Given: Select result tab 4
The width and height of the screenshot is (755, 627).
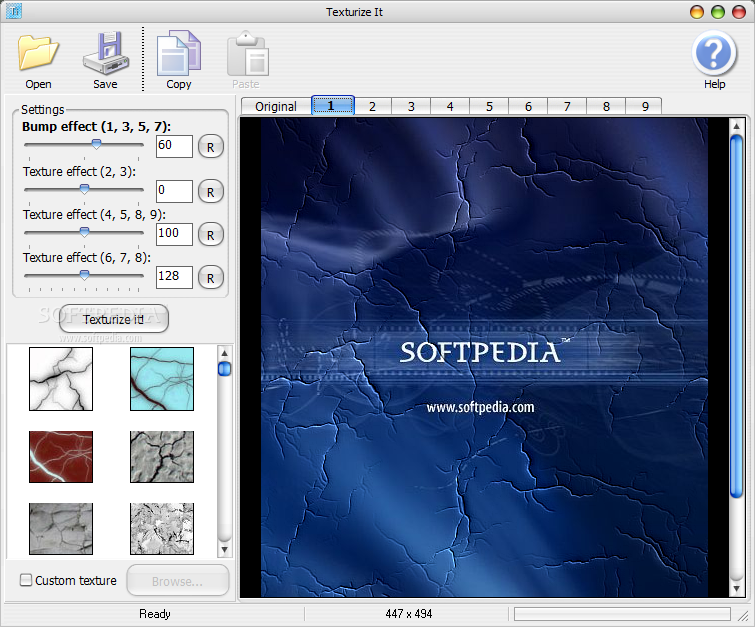Looking at the screenshot, I should [x=450, y=106].
